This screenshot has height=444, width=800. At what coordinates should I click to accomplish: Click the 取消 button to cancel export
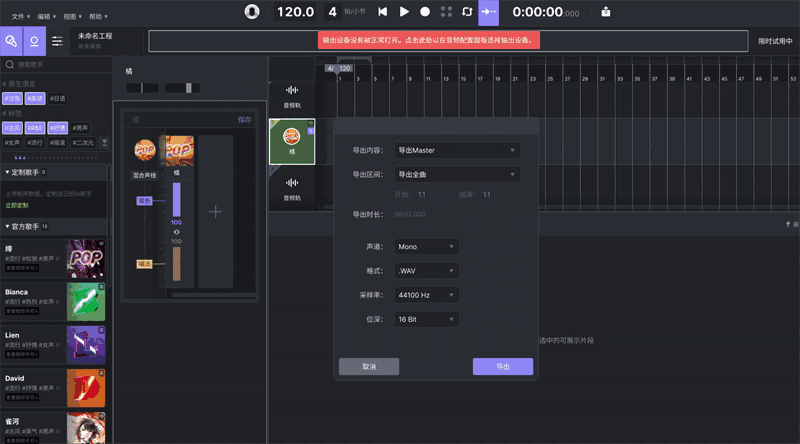[369, 367]
